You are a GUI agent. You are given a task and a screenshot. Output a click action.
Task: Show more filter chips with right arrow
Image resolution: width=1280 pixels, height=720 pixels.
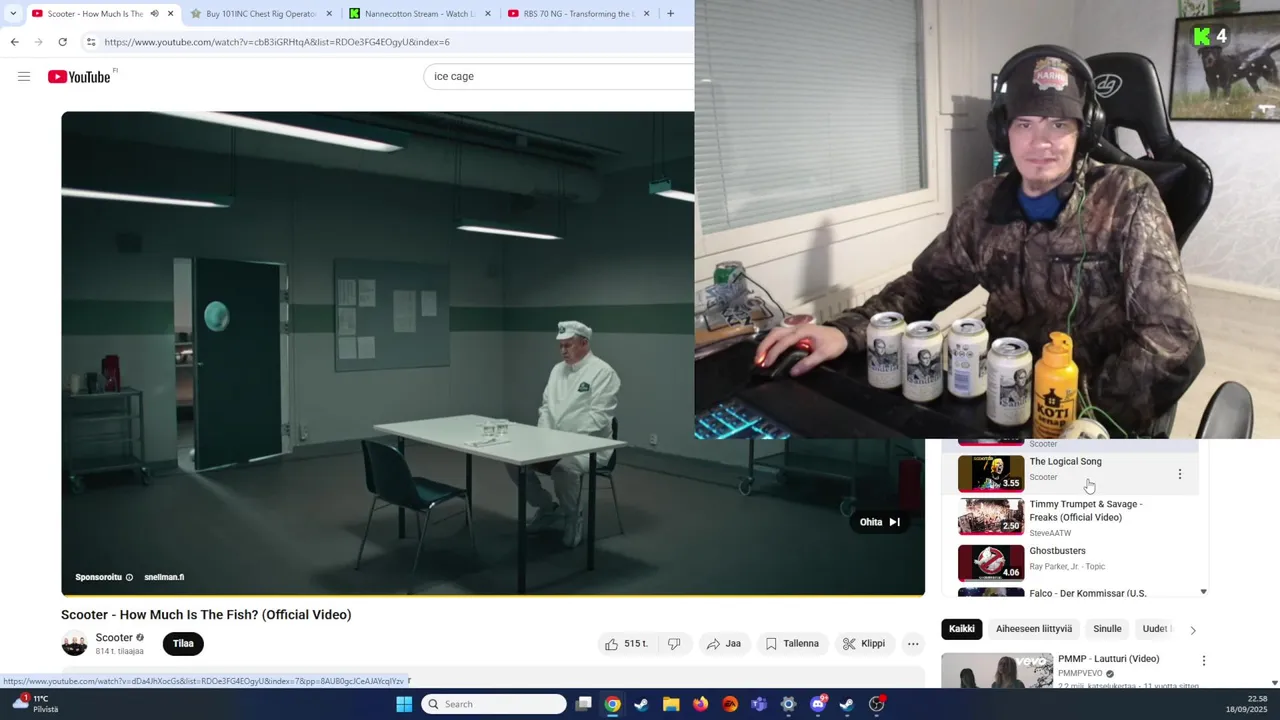click(x=1192, y=630)
